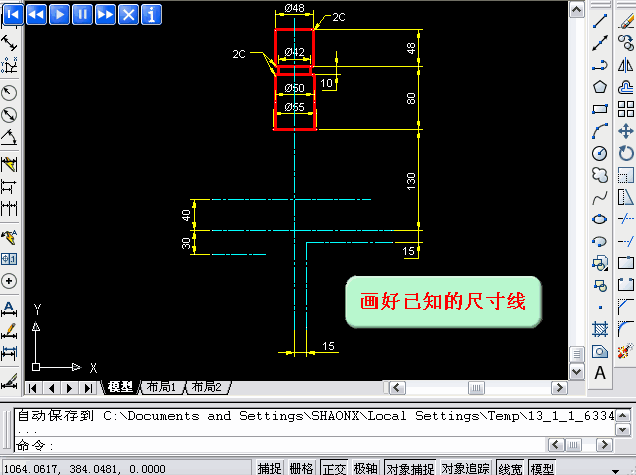Viewport: 636px width, 475px height.
Task: Select the Polygon tool
Action: (600, 87)
